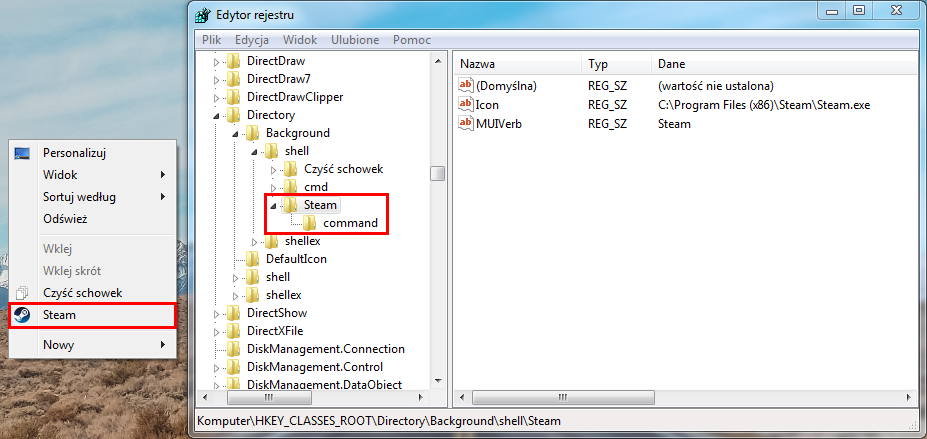Click the Icon value's ab icon
The image size is (927, 439).
pos(466,105)
